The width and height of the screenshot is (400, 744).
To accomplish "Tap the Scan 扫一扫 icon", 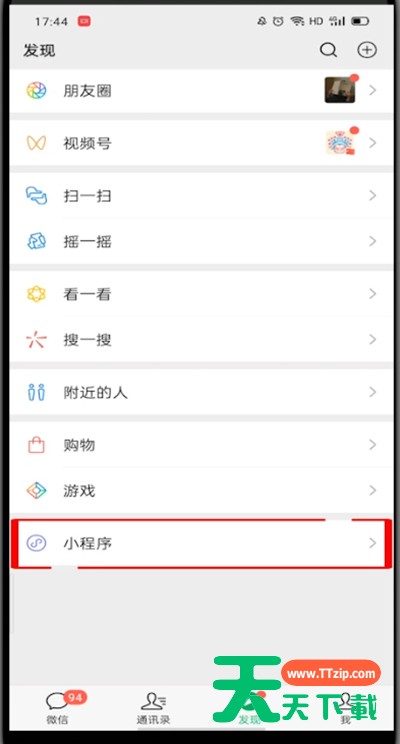I will (36, 195).
